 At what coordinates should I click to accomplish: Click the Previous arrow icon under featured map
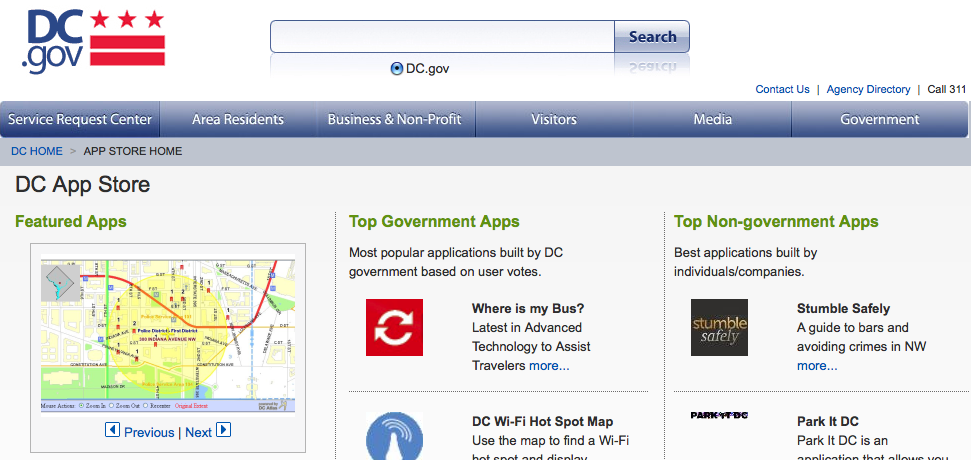pyautogui.click(x=112, y=429)
